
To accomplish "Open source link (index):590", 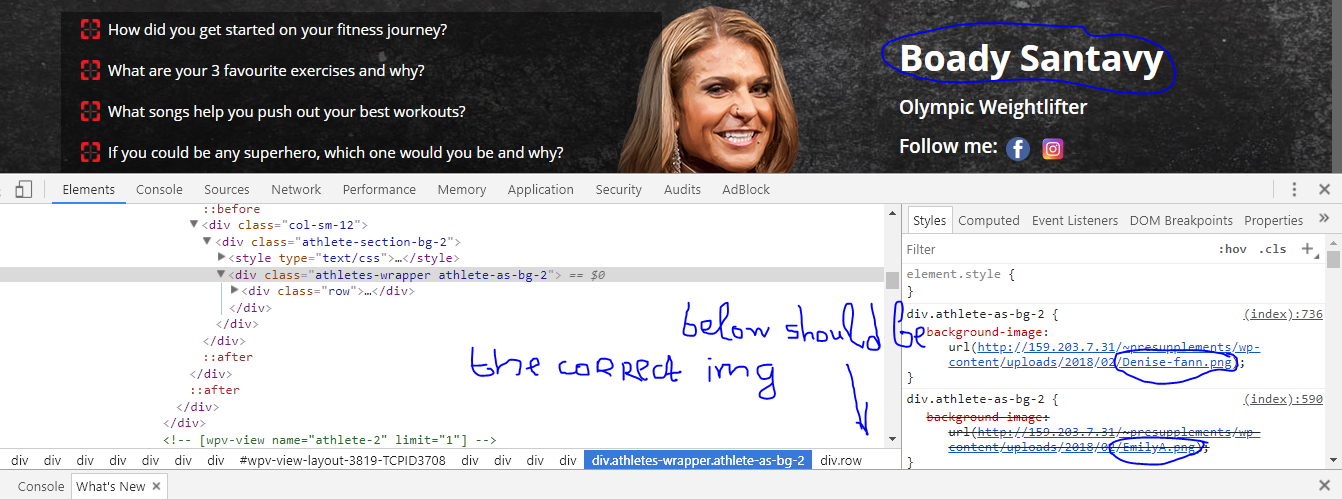I will (1283, 399).
